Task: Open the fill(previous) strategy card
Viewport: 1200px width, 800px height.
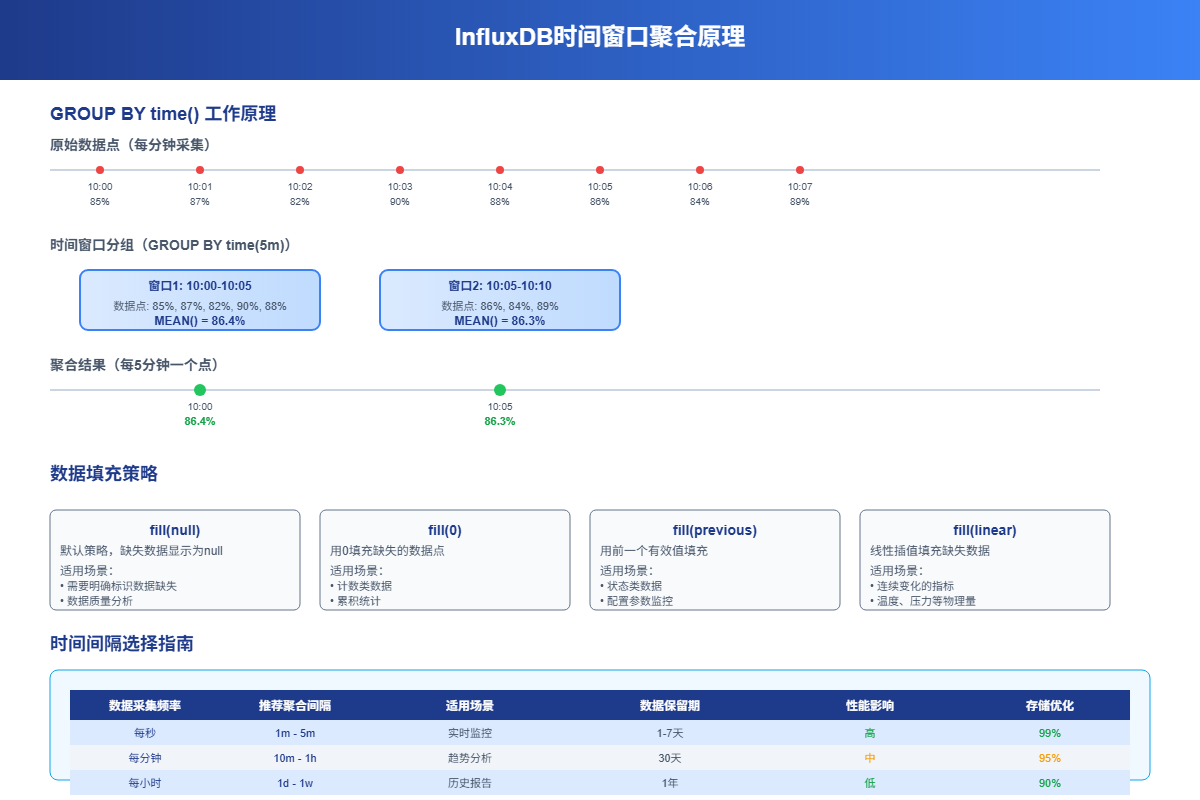Action: [715, 560]
